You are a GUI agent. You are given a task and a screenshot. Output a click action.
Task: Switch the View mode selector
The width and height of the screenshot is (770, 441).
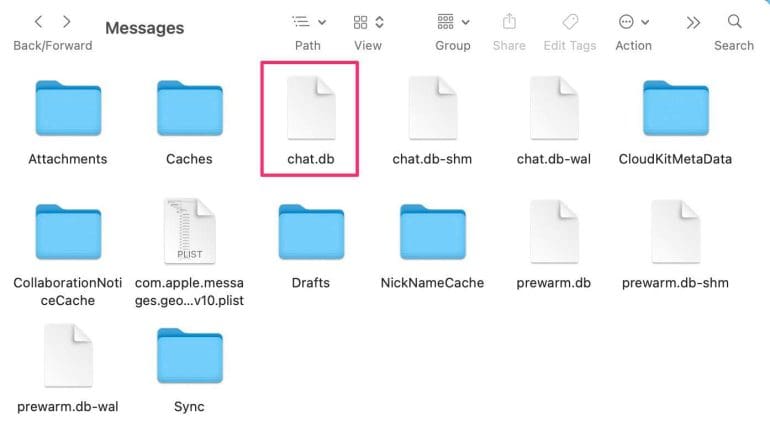pos(368,22)
